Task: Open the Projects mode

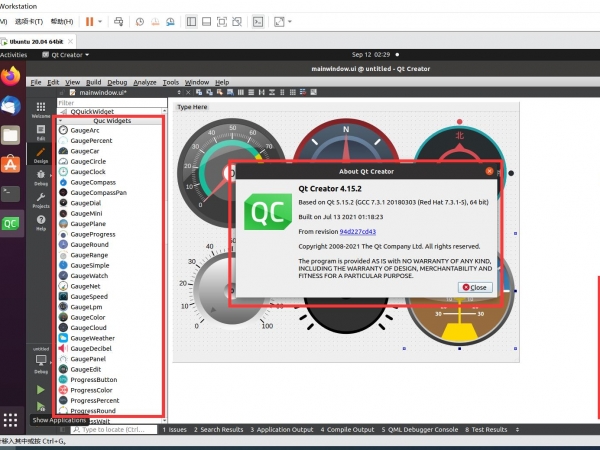Action: coord(41,203)
